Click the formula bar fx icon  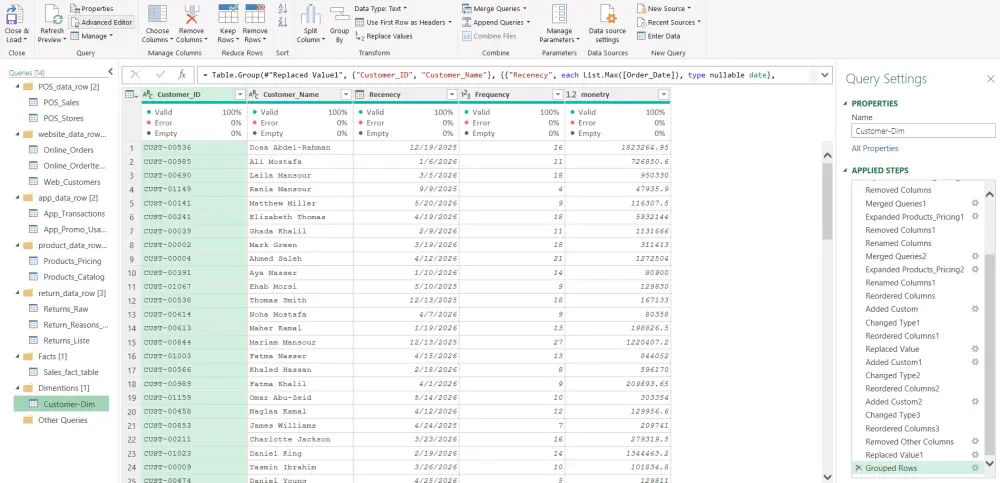pos(182,75)
